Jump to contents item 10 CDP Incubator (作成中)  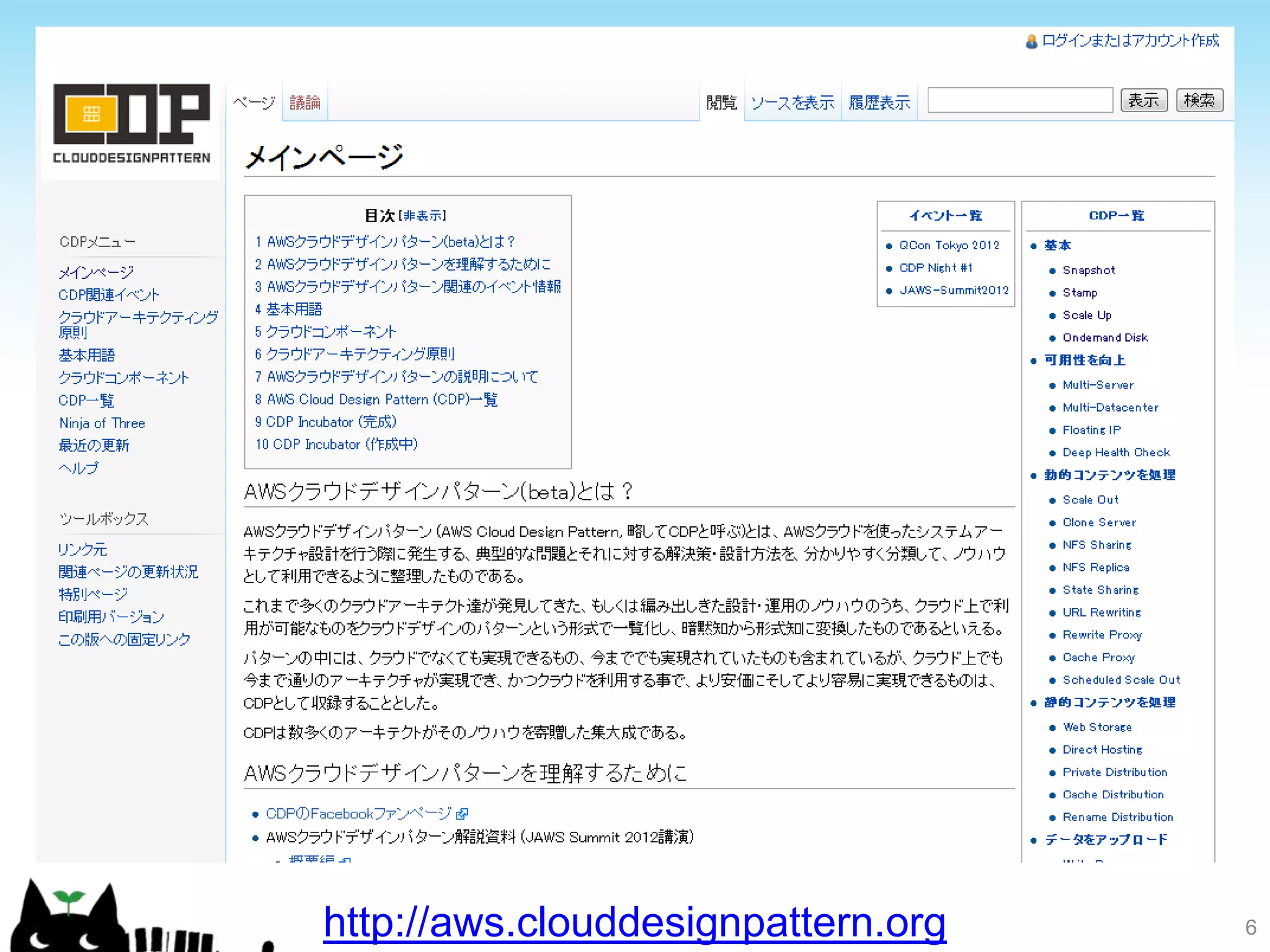click(337, 444)
